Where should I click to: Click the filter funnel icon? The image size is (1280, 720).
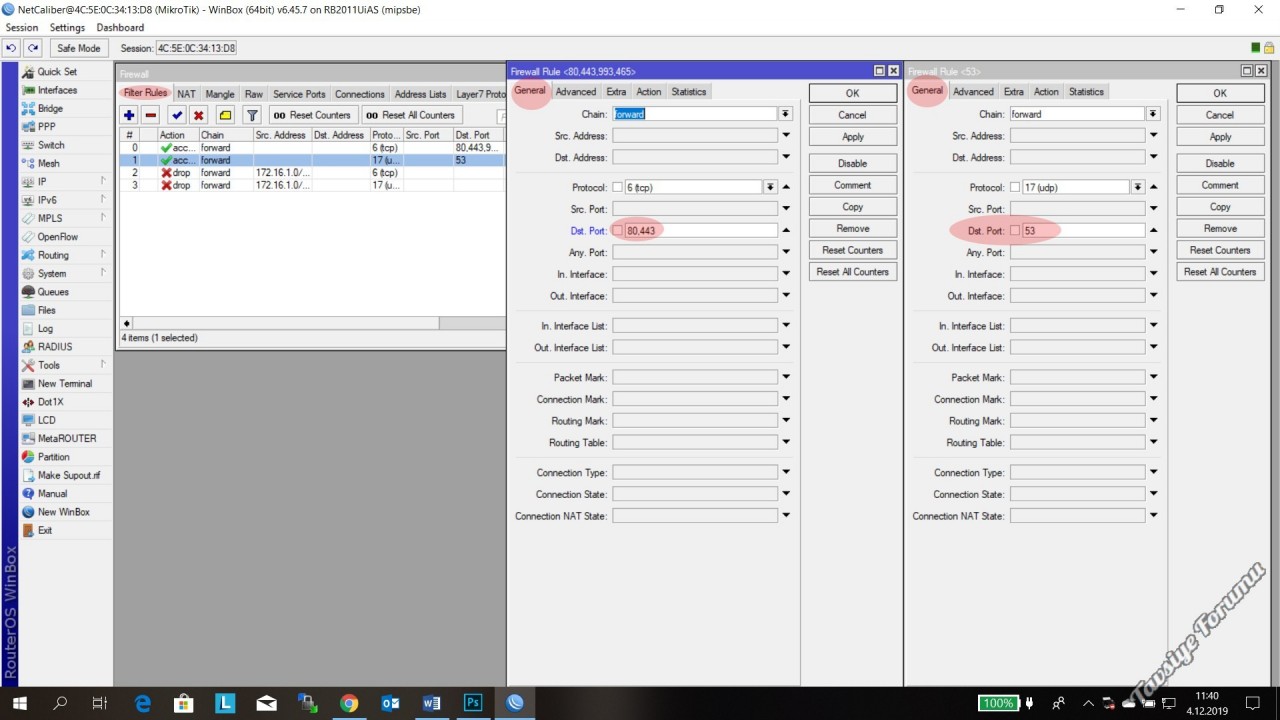[x=252, y=115]
